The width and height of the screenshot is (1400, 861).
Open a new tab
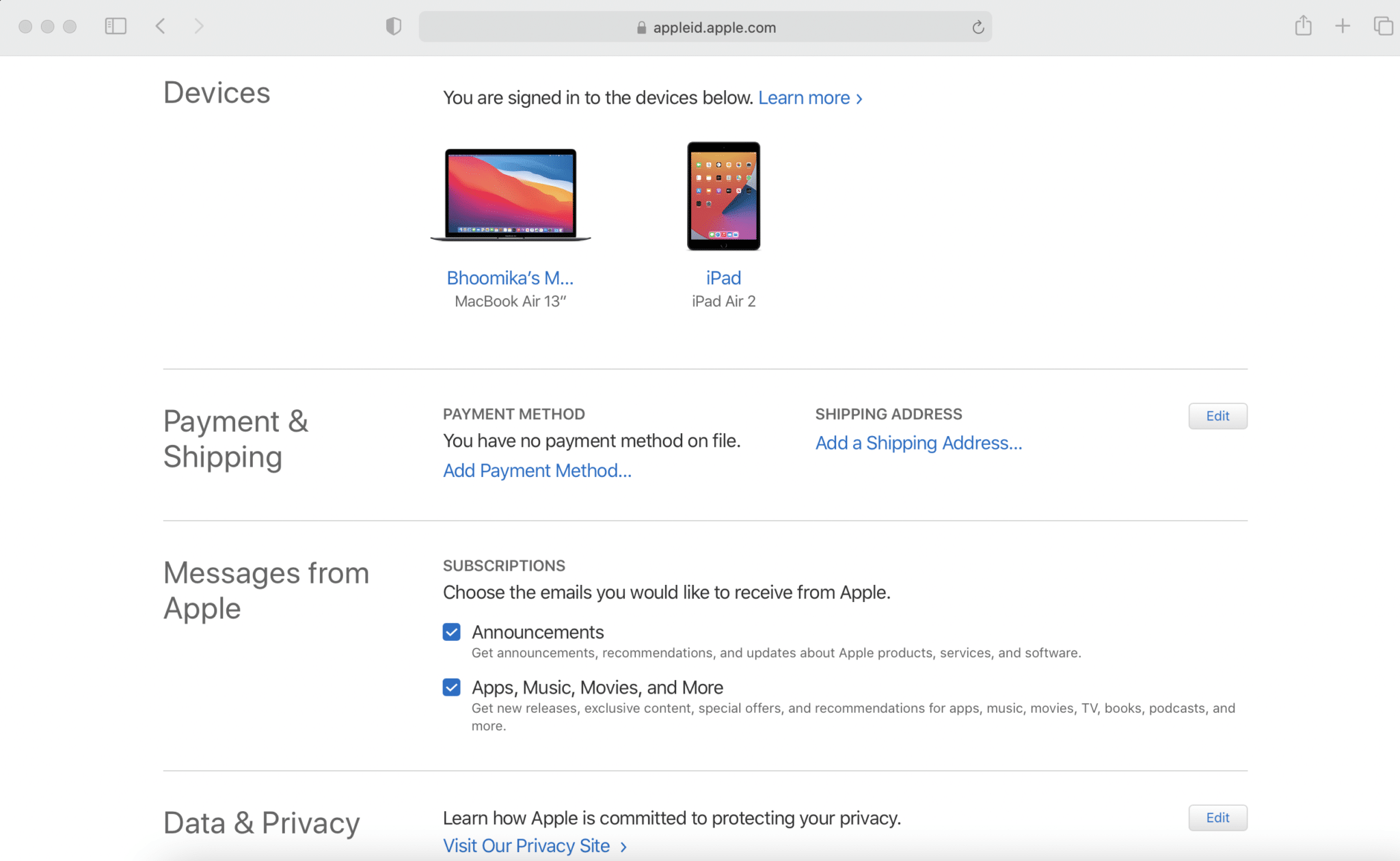1342,26
